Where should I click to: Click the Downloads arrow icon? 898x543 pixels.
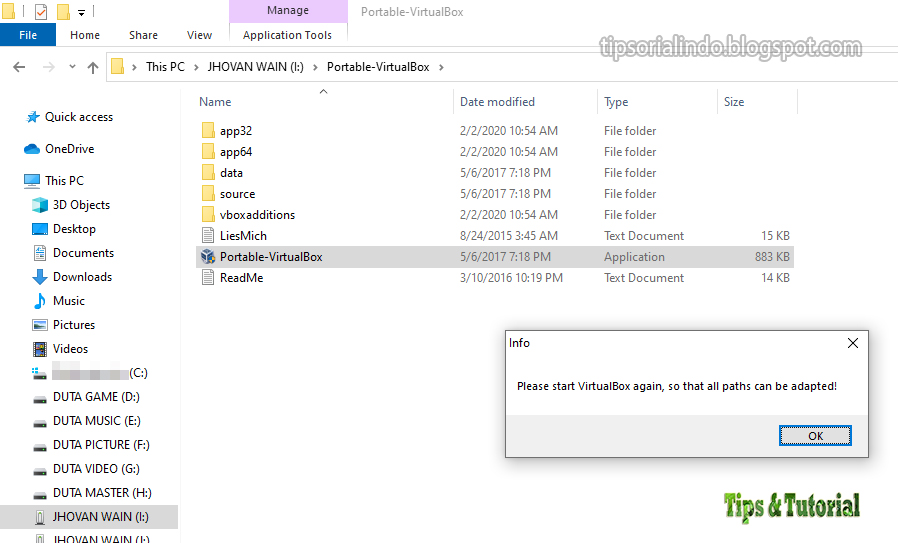(x=40, y=277)
